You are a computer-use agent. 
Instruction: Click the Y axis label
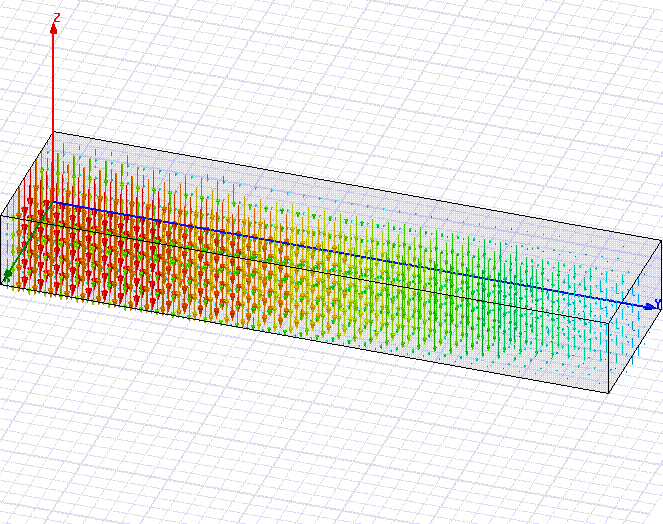(657, 302)
